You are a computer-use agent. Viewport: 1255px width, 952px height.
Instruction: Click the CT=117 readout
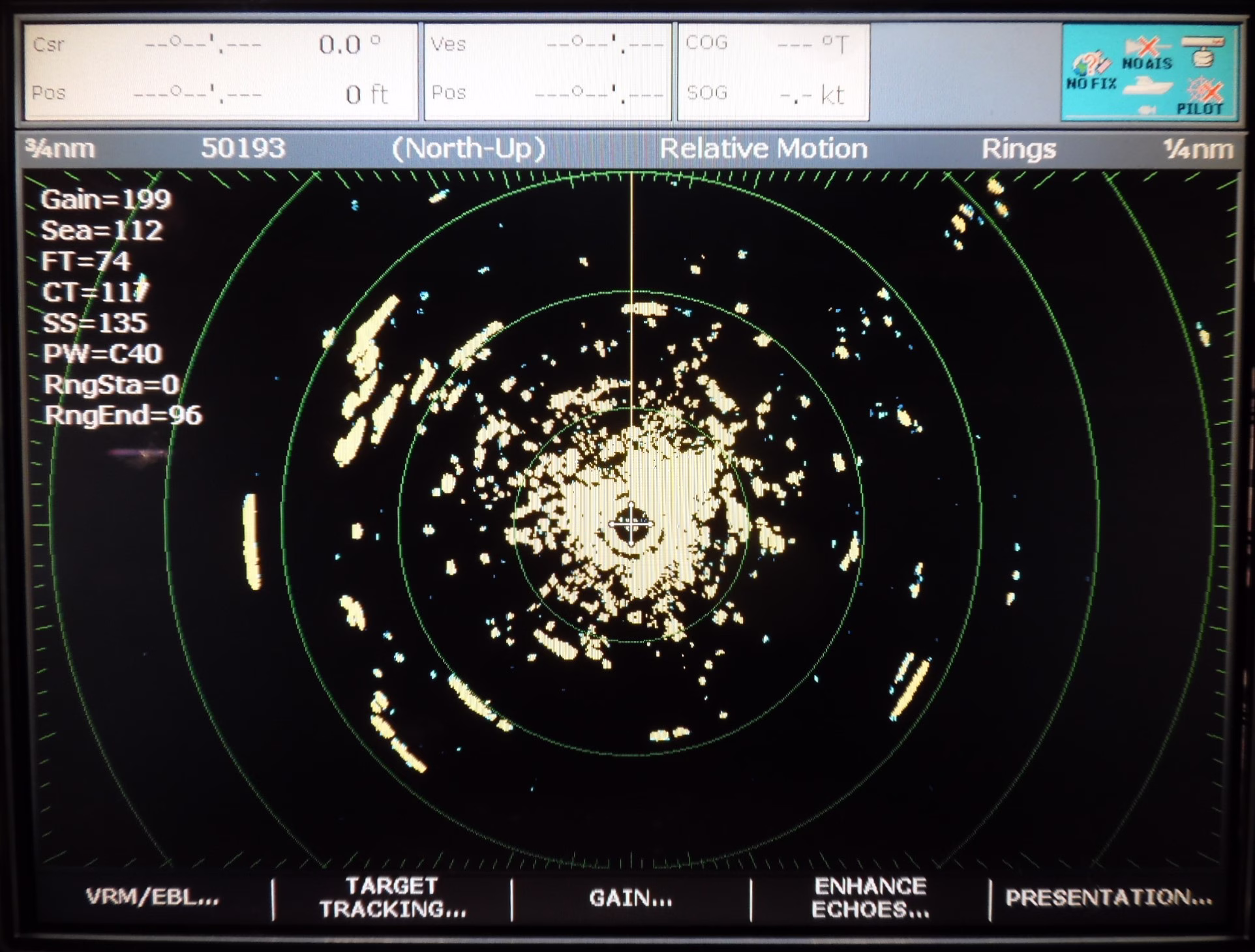[96, 291]
